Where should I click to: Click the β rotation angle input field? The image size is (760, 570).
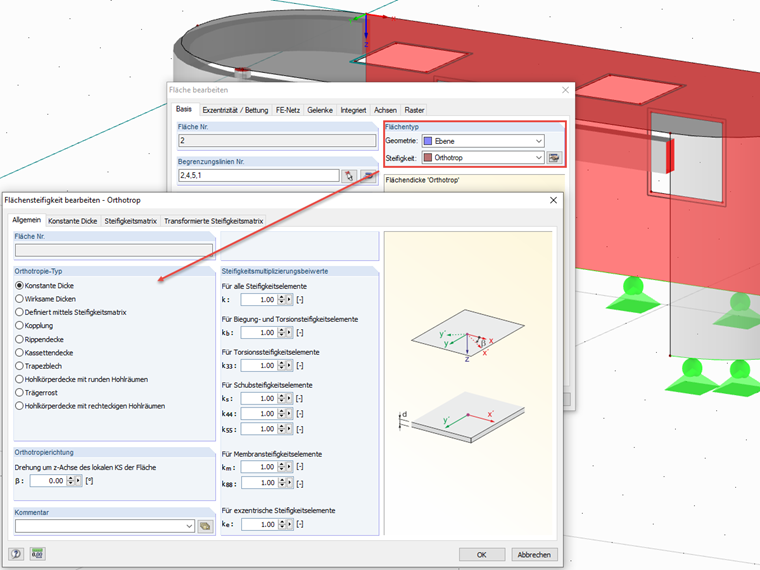coord(48,481)
